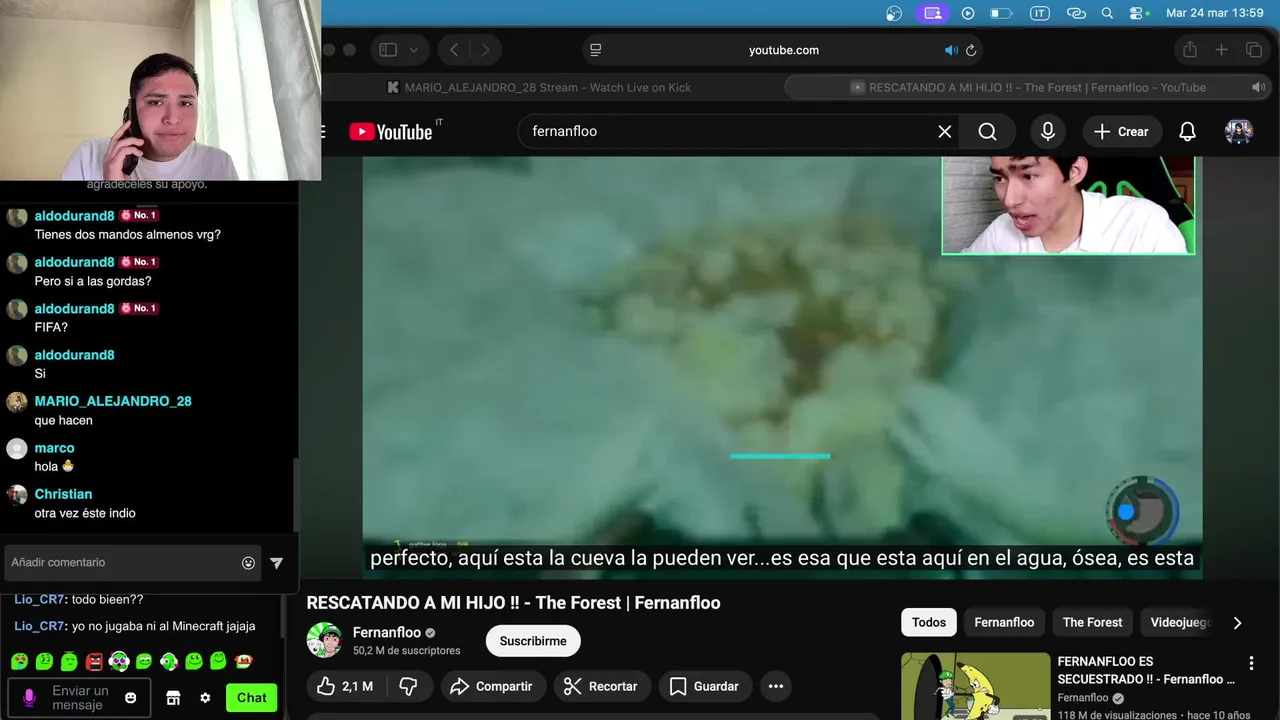The width and height of the screenshot is (1280, 720).
Task: Open Fernanfloo channel avatar
Action: point(324,641)
